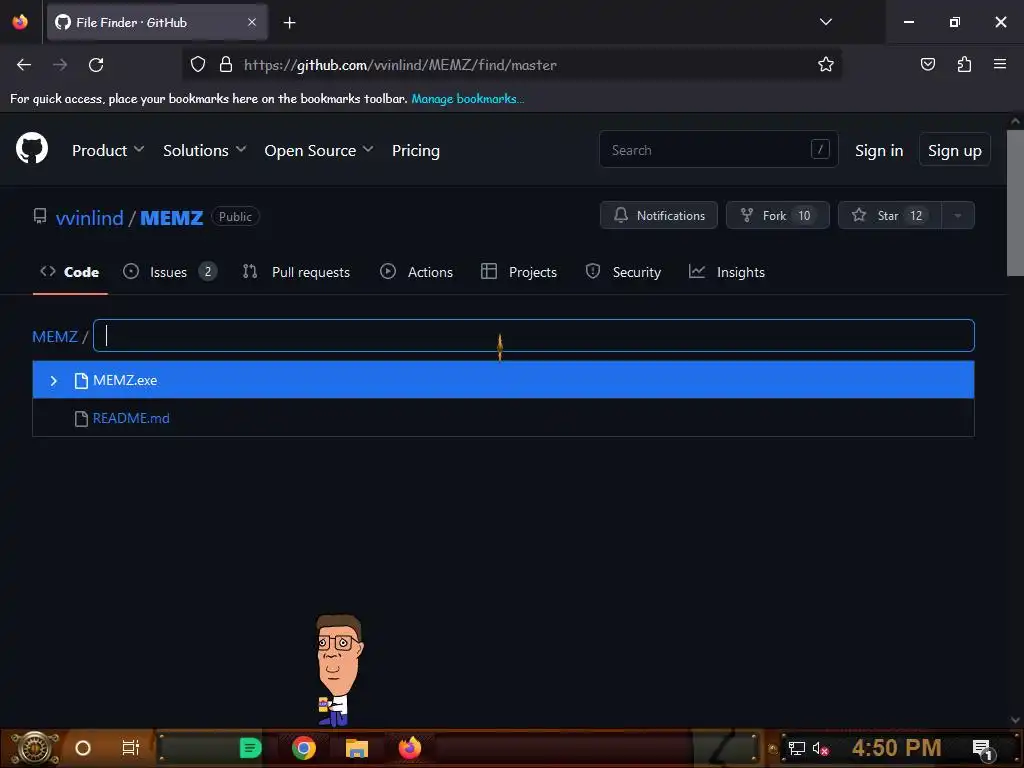Screen dimensions: 1024x768
Task: Expand the Open Source menu
Action: pos(318,150)
